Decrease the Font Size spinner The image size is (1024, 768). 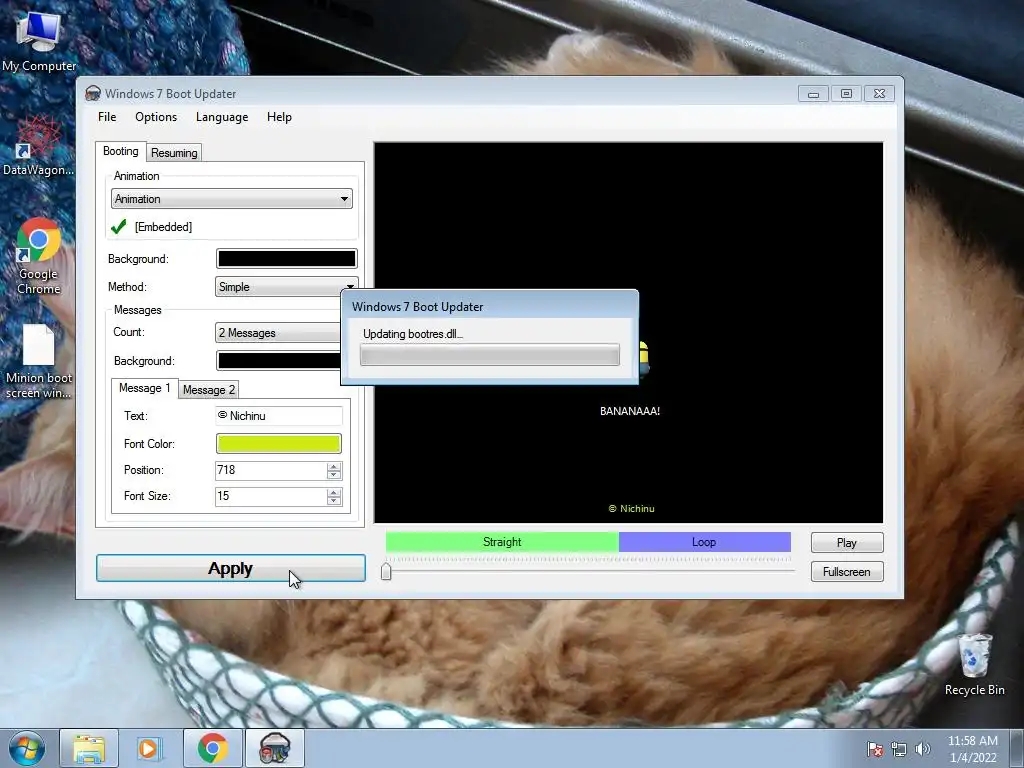334,502
